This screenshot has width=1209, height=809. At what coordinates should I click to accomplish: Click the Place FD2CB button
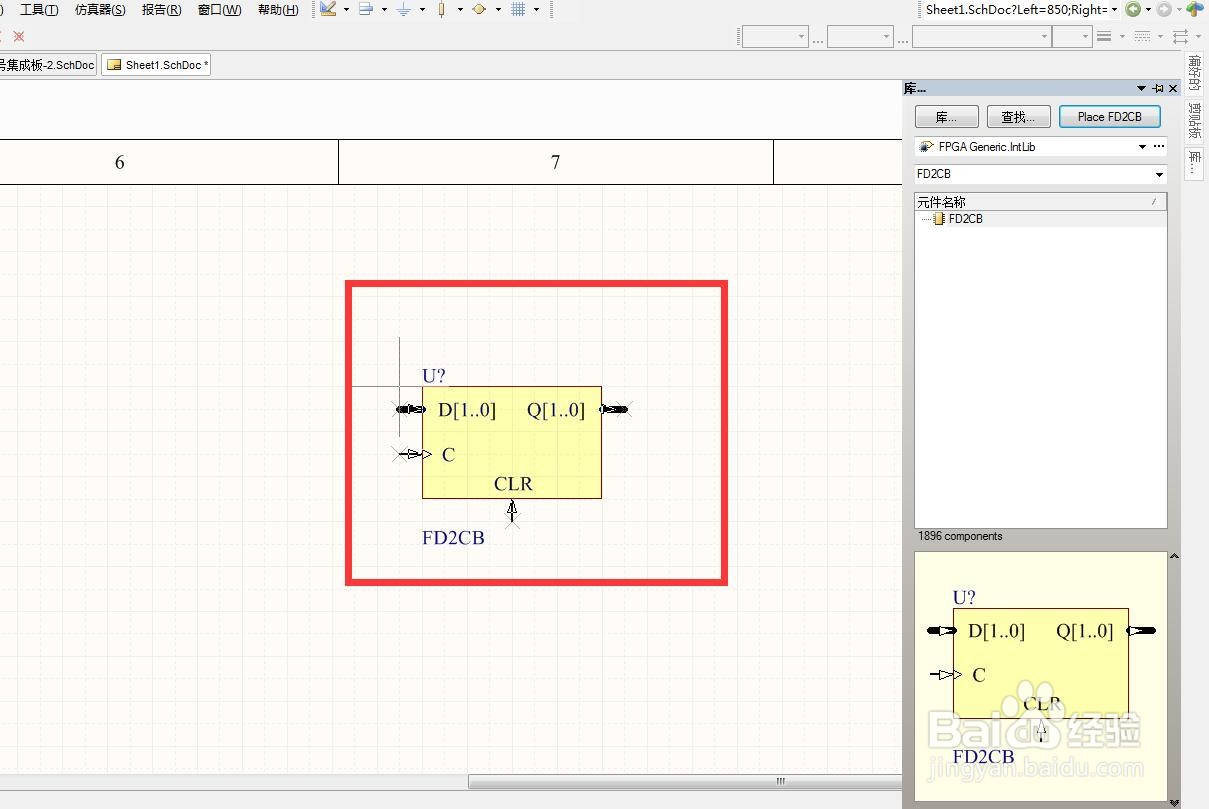(x=1109, y=117)
